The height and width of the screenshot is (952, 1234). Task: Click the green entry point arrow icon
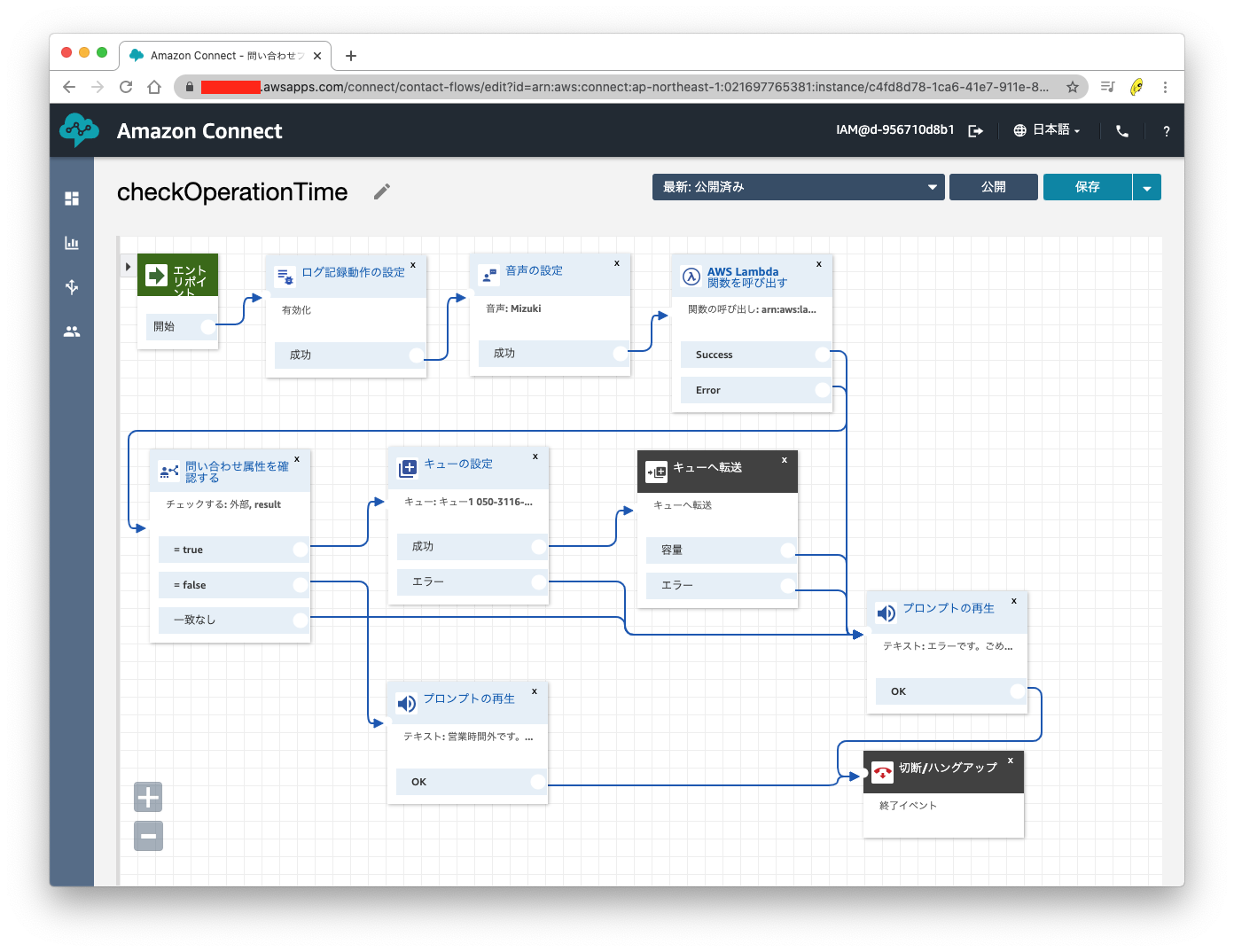157,276
